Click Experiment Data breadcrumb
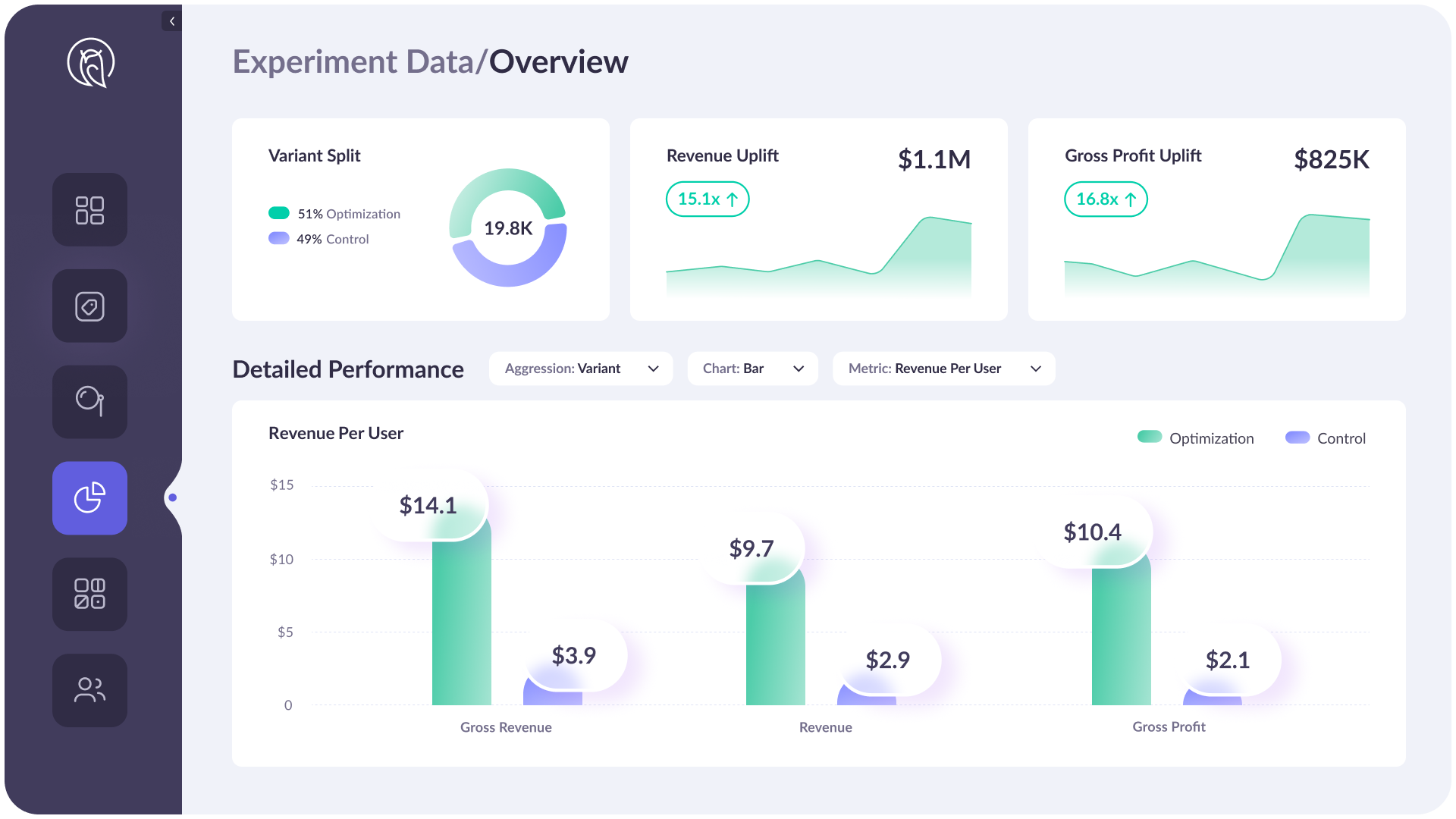Image resolution: width=1456 pixels, height=819 pixels. point(353,62)
